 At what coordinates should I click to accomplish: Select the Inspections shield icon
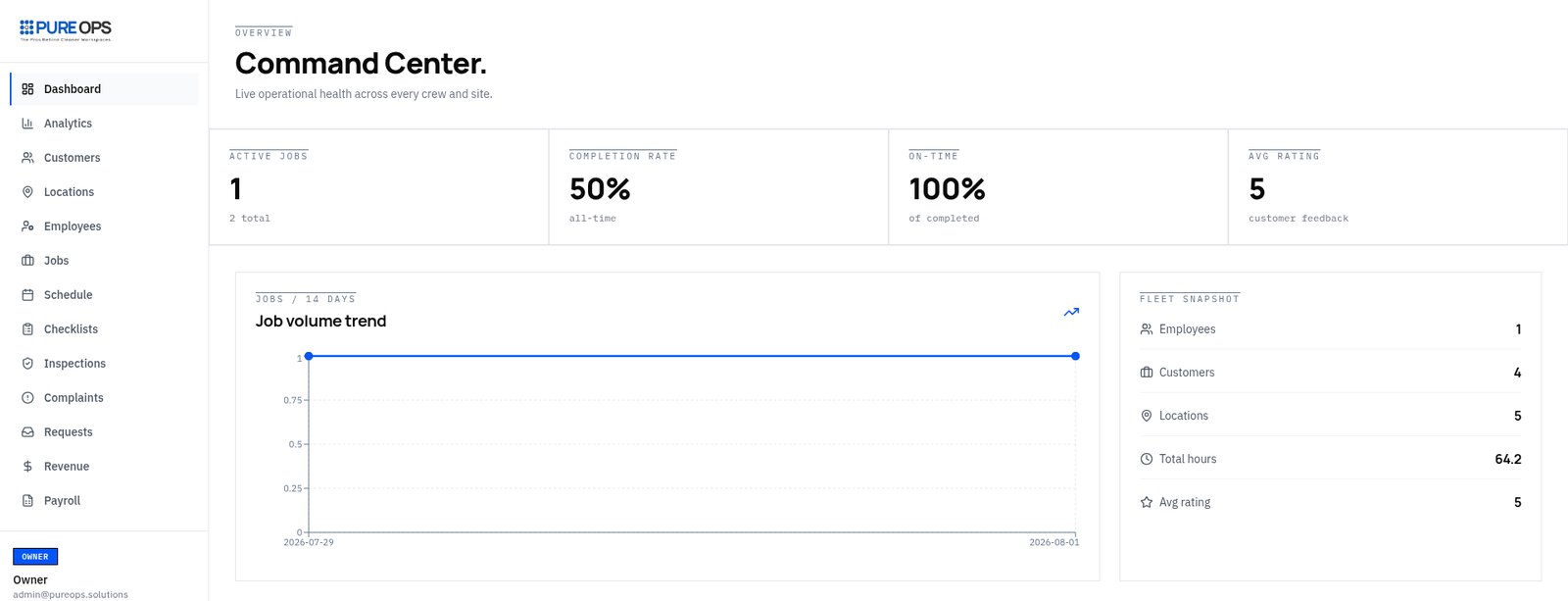click(x=27, y=364)
